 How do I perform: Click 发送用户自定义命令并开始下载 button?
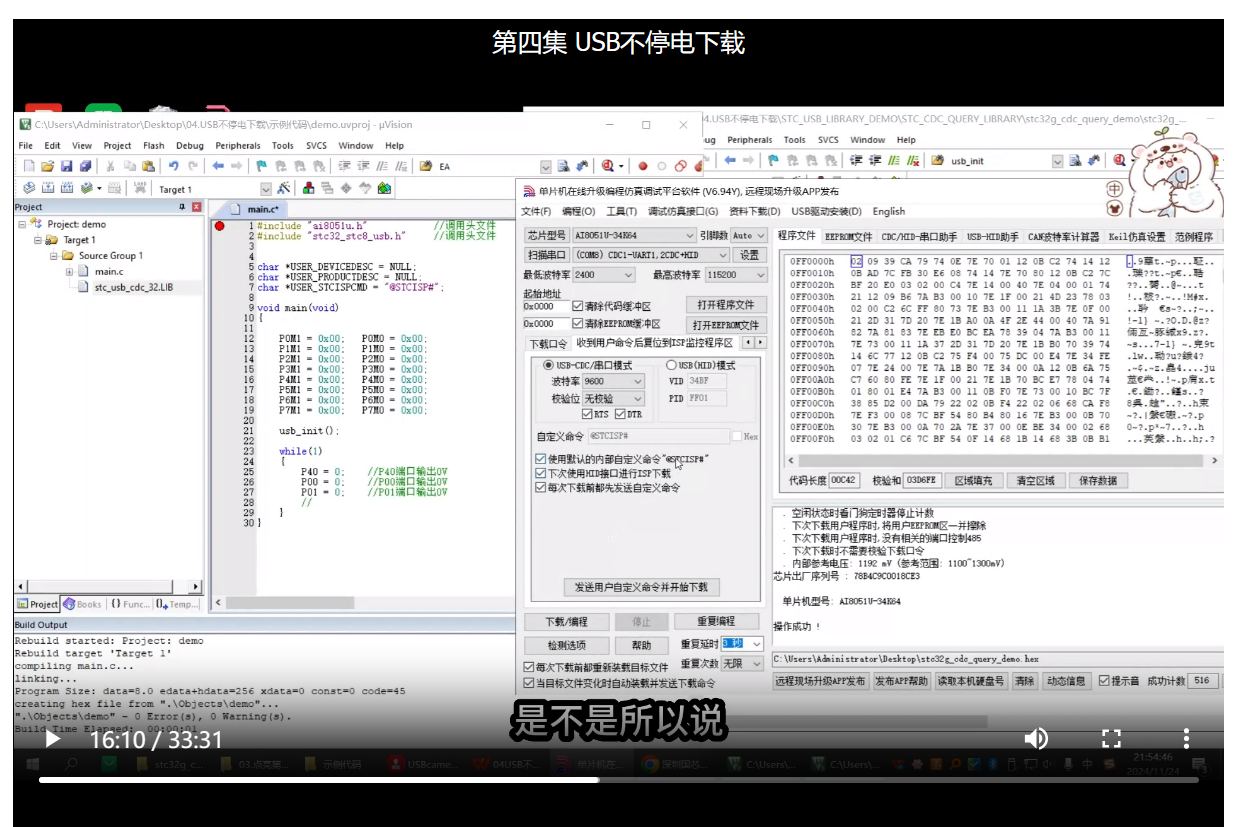pos(641,587)
